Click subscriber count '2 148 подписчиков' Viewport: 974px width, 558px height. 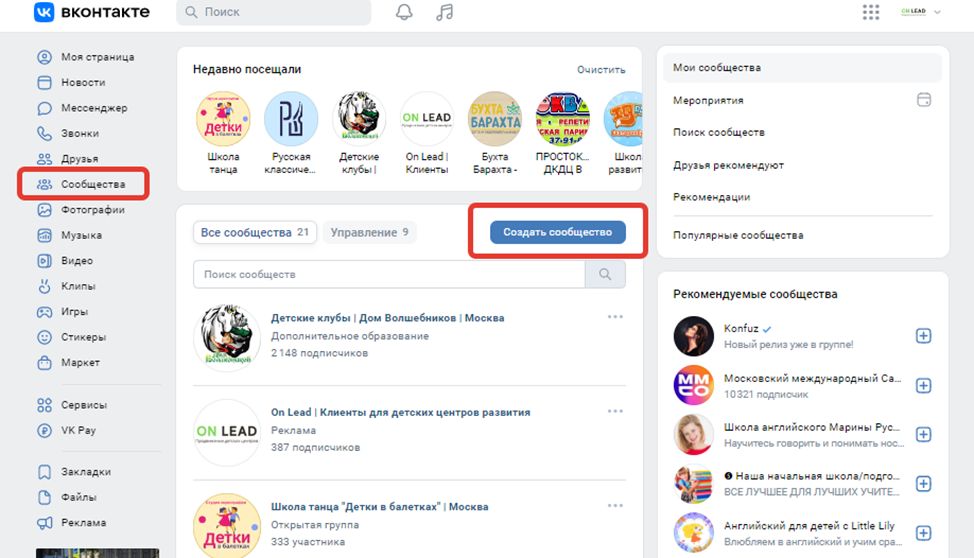[x=319, y=353]
